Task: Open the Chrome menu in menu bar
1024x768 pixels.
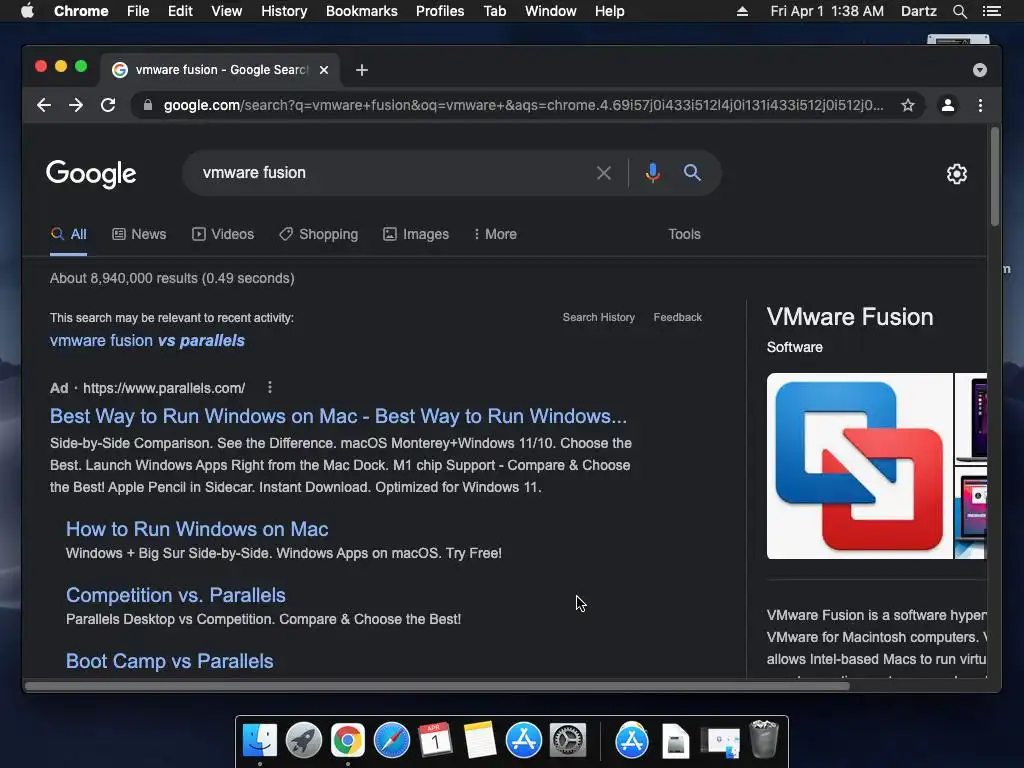Action: pos(81,11)
